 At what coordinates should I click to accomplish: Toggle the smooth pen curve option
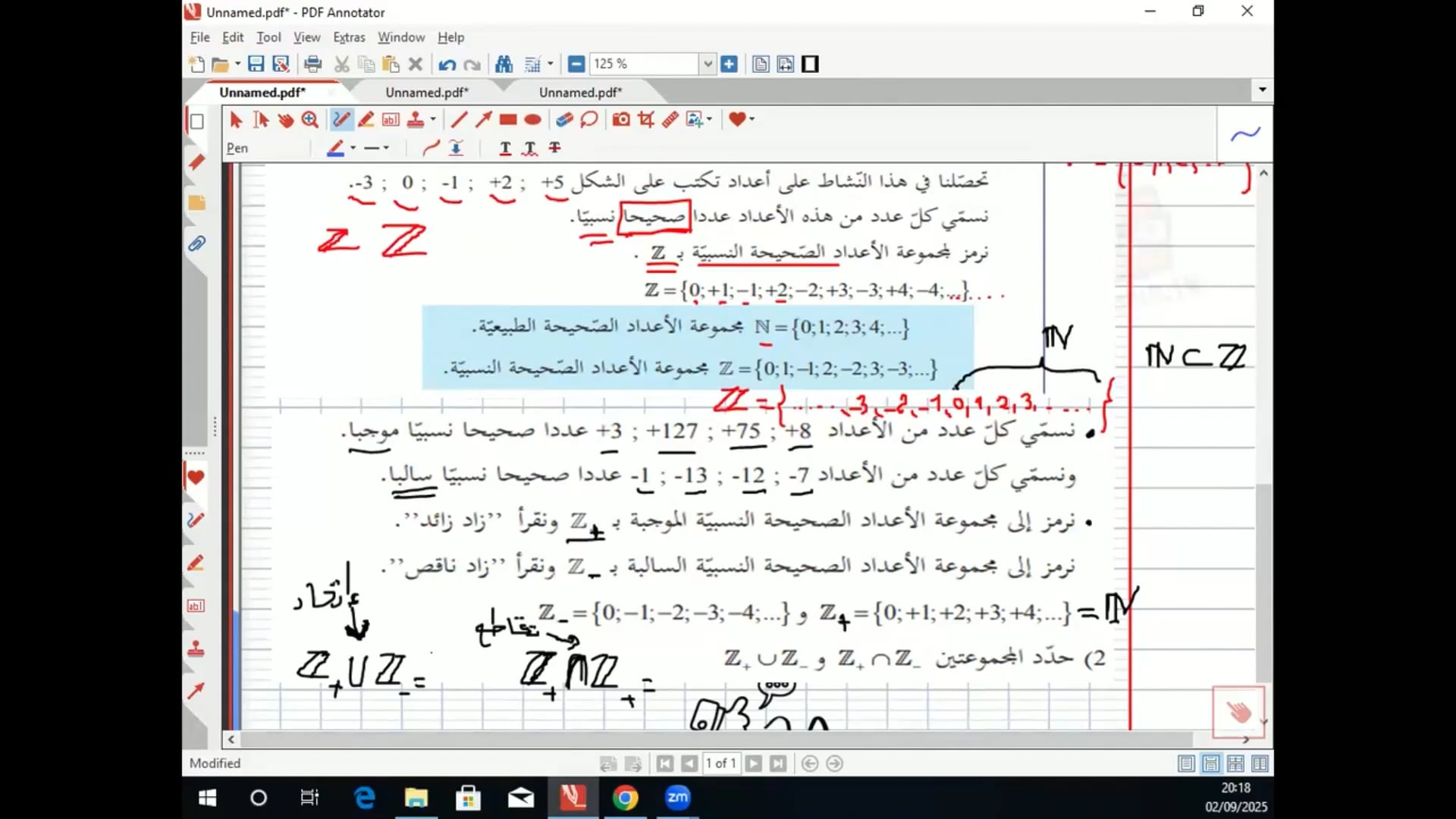coord(431,148)
